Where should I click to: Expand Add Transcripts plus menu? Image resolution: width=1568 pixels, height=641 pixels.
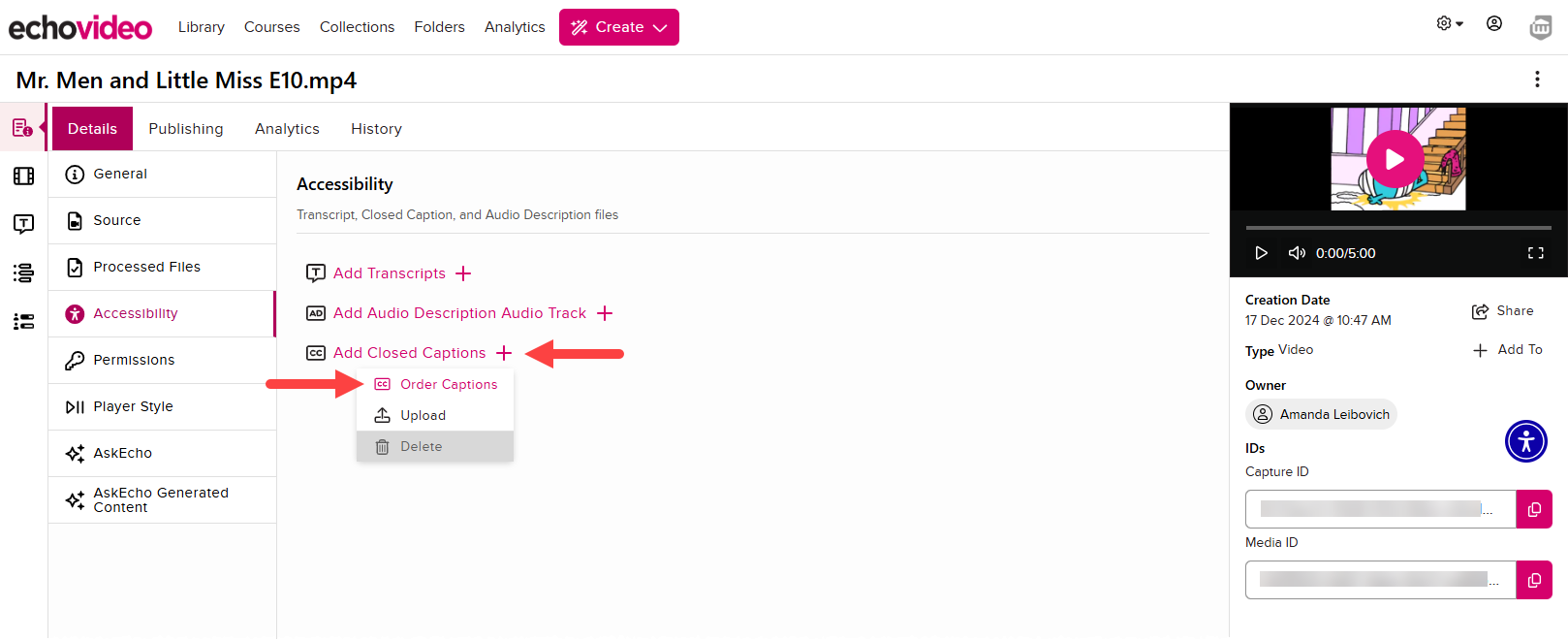[x=463, y=273]
